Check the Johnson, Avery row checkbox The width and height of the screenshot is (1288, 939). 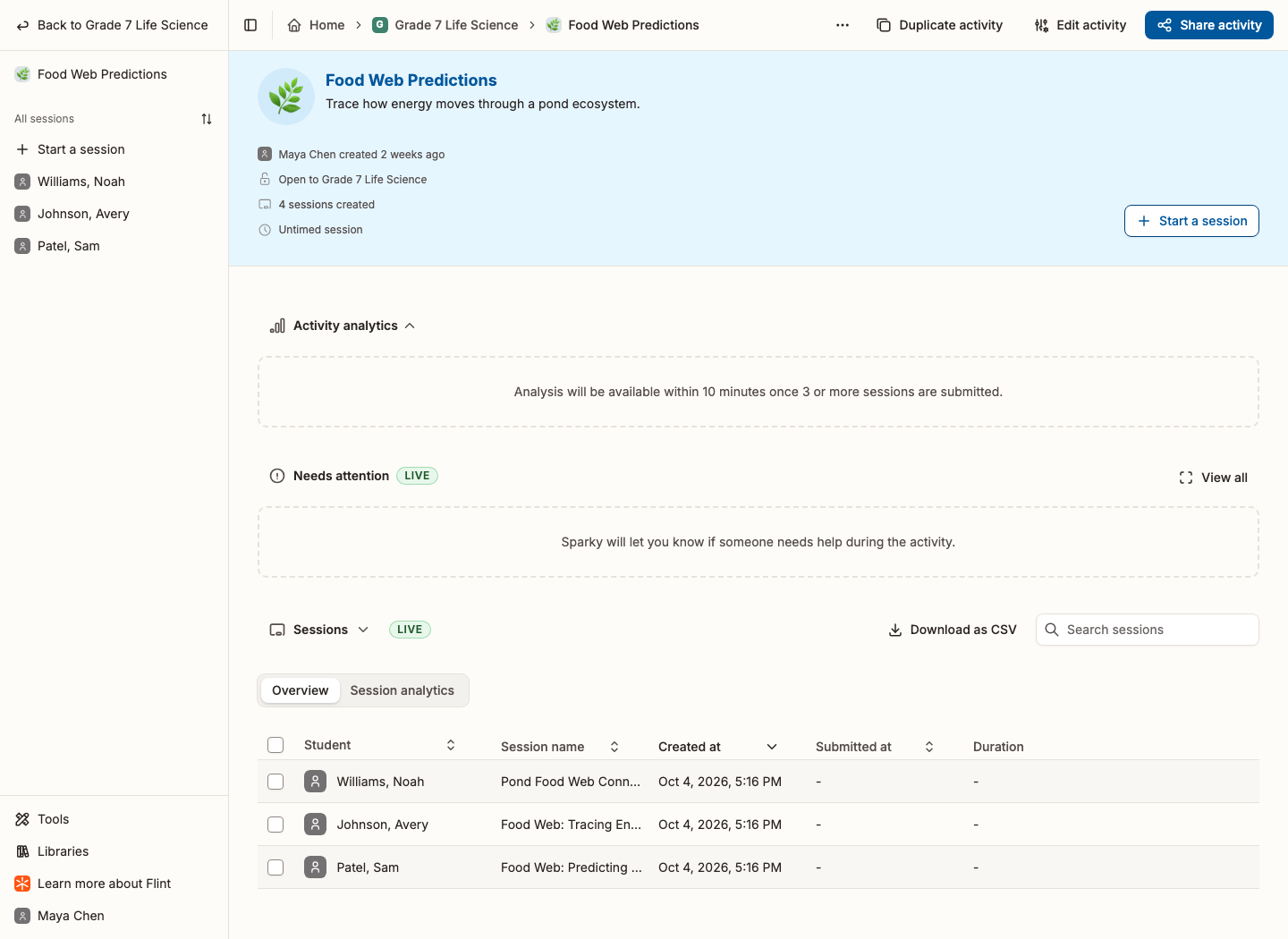[x=275, y=825]
